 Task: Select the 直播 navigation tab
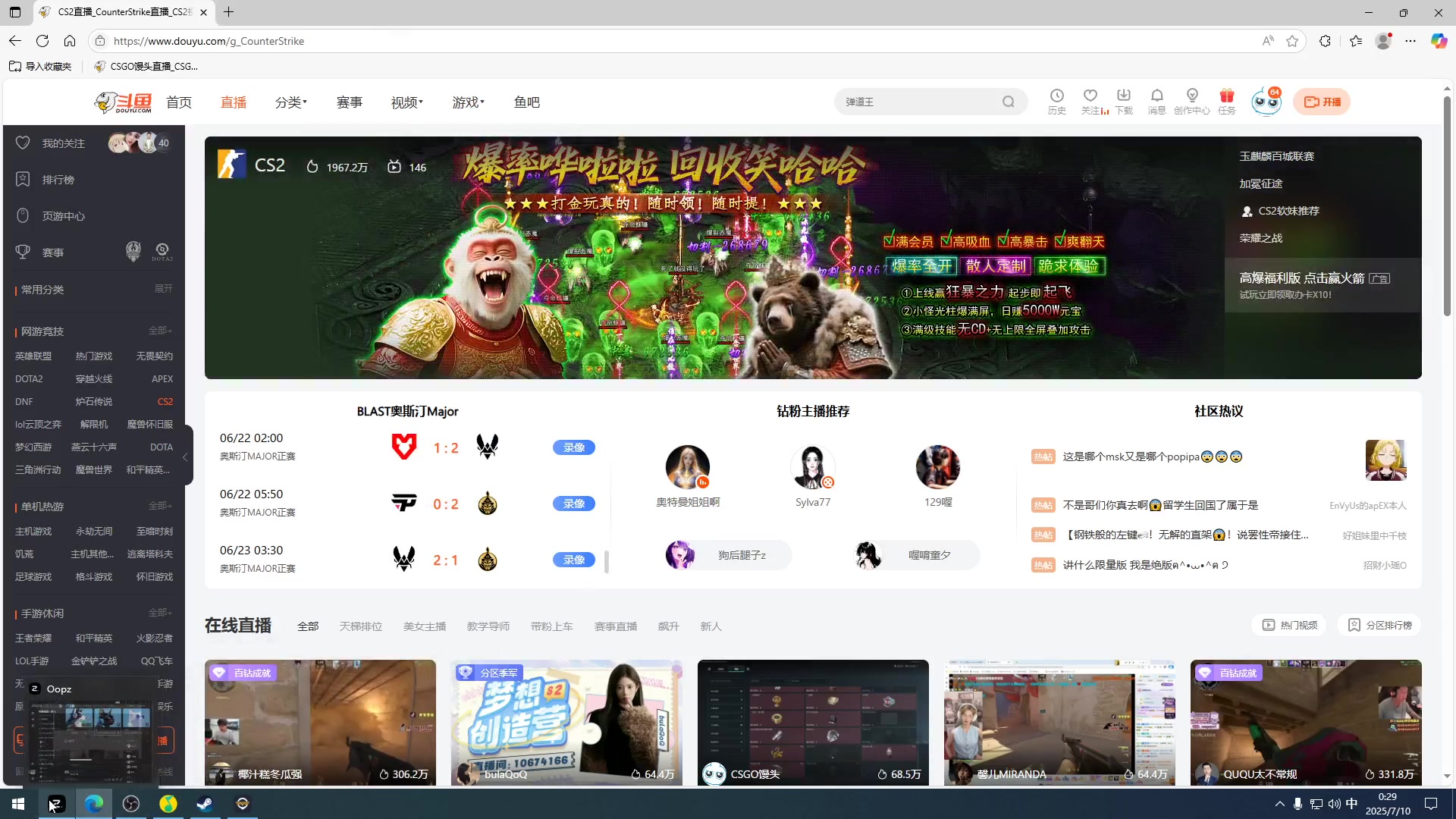234,102
